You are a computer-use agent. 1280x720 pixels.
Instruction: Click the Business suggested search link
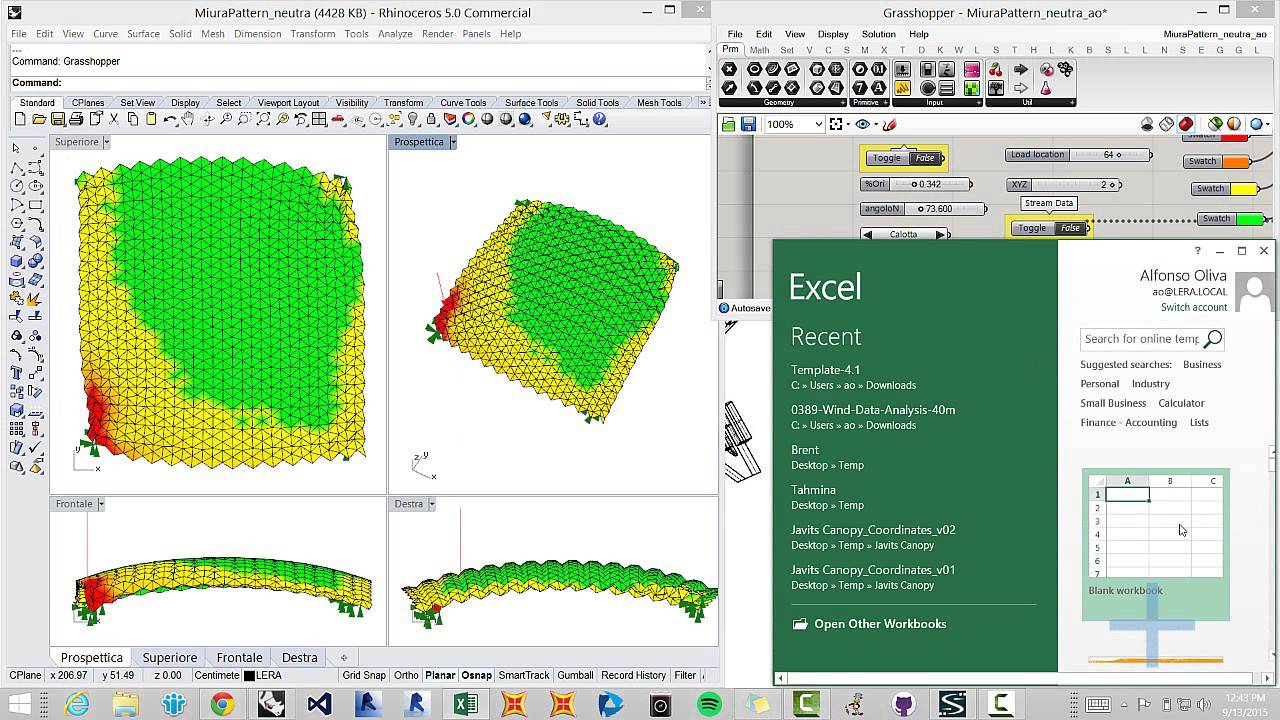pos(1202,364)
